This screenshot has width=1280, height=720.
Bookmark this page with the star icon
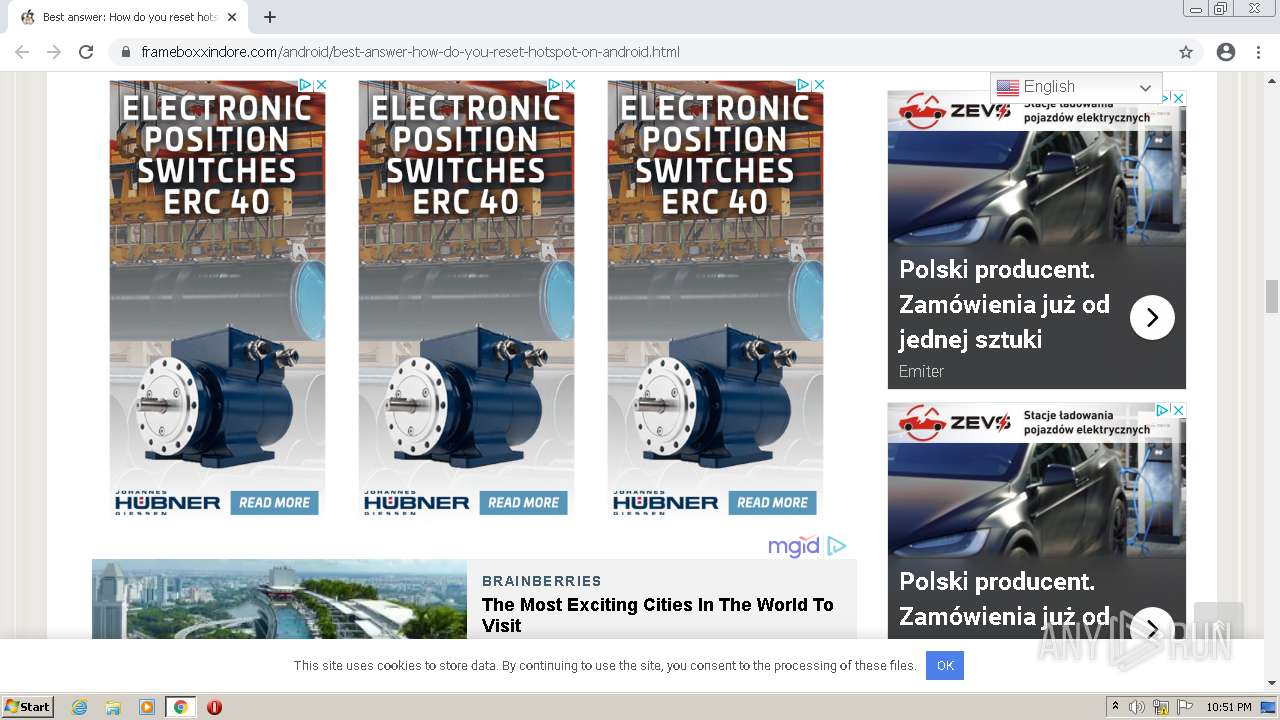(x=1186, y=52)
